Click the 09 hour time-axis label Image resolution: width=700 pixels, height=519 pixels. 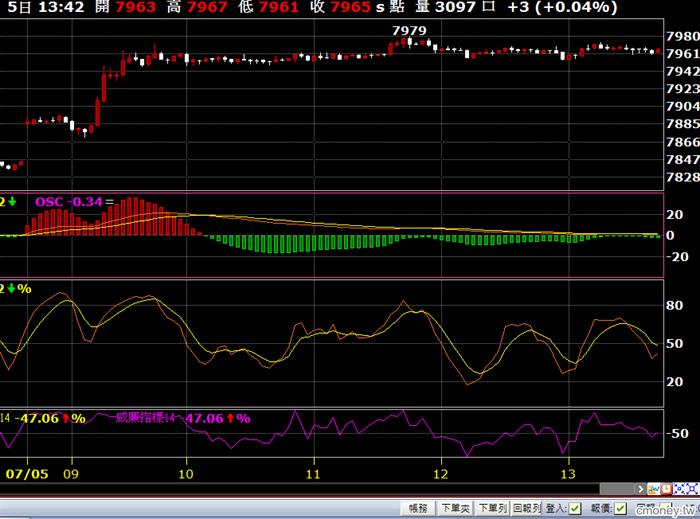point(71,474)
